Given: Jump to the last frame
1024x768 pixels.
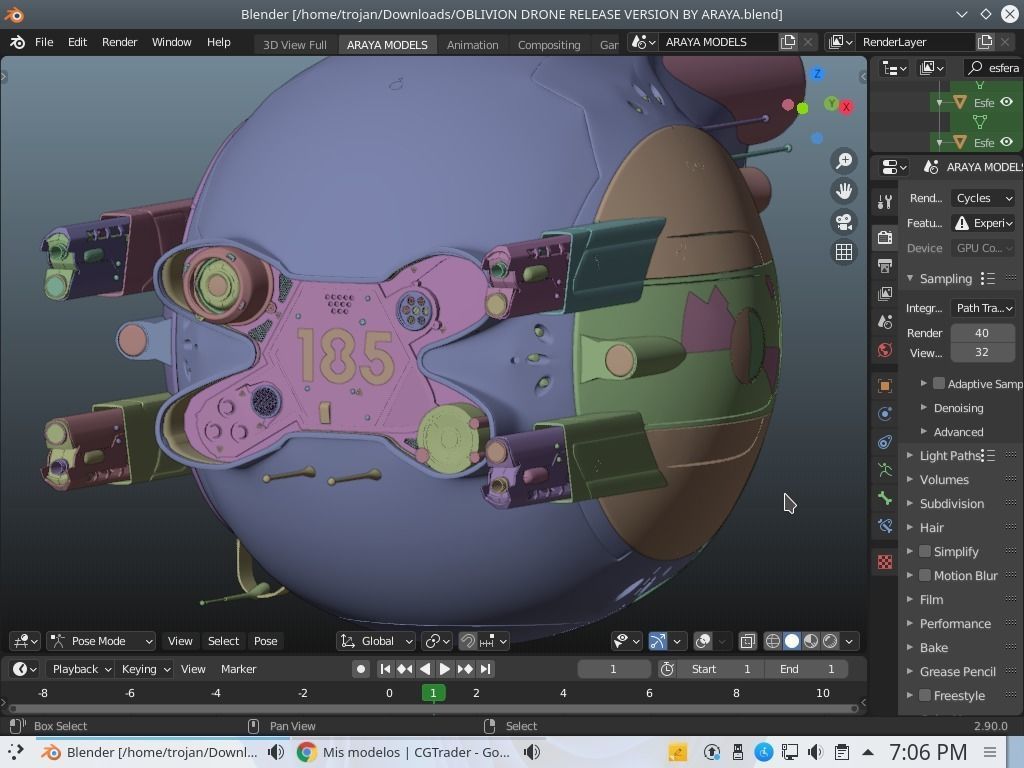Looking at the screenshot, I should [x=485, y=669].
